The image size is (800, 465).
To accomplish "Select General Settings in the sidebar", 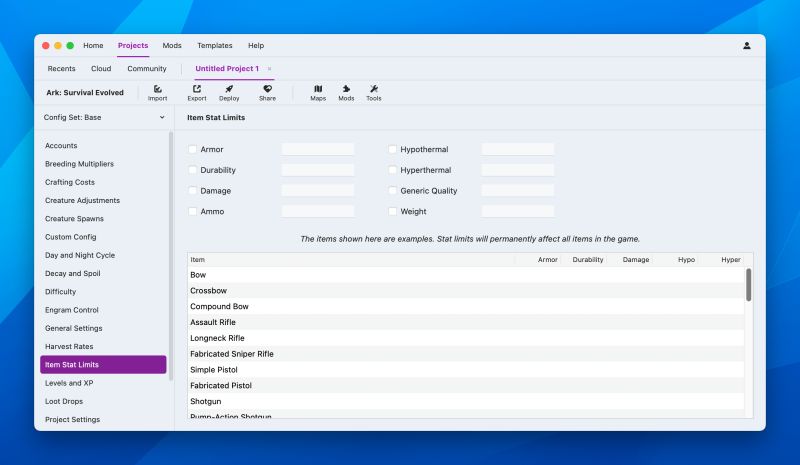I will pyautogui.click(x=103, y=328).
